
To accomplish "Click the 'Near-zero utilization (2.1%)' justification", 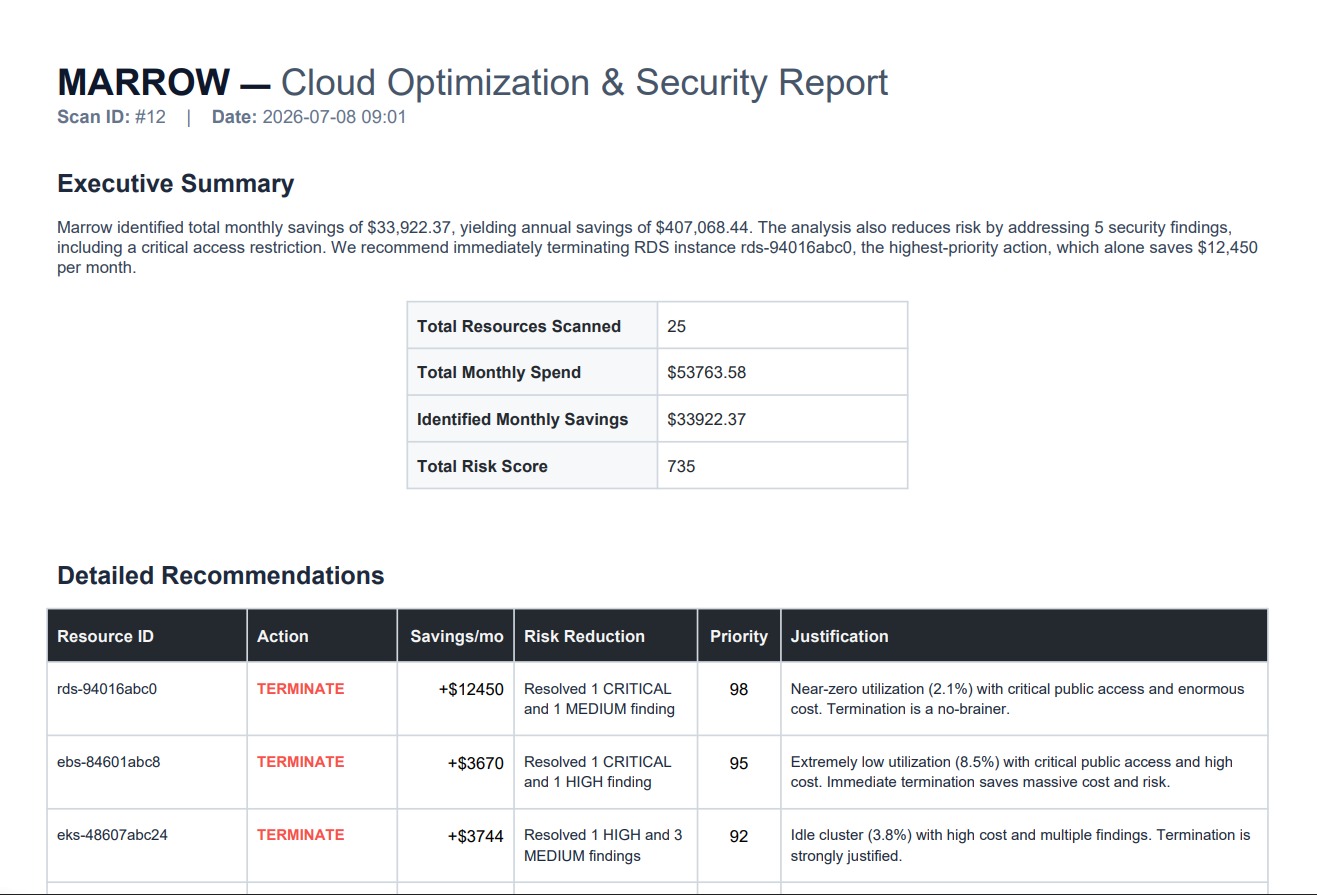I will point(1018,699).
